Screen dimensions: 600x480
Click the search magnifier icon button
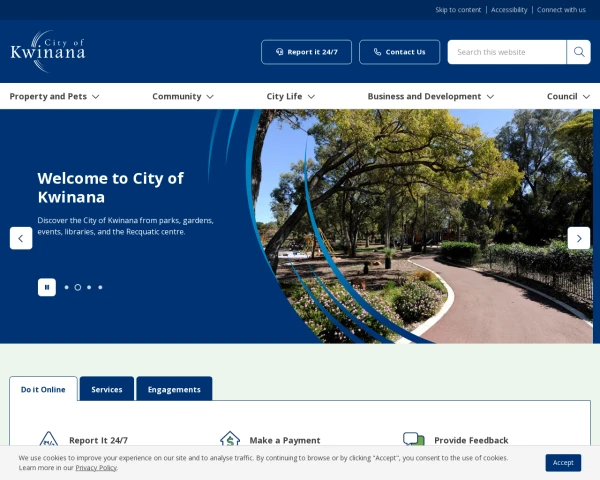[x=579, y=52]
